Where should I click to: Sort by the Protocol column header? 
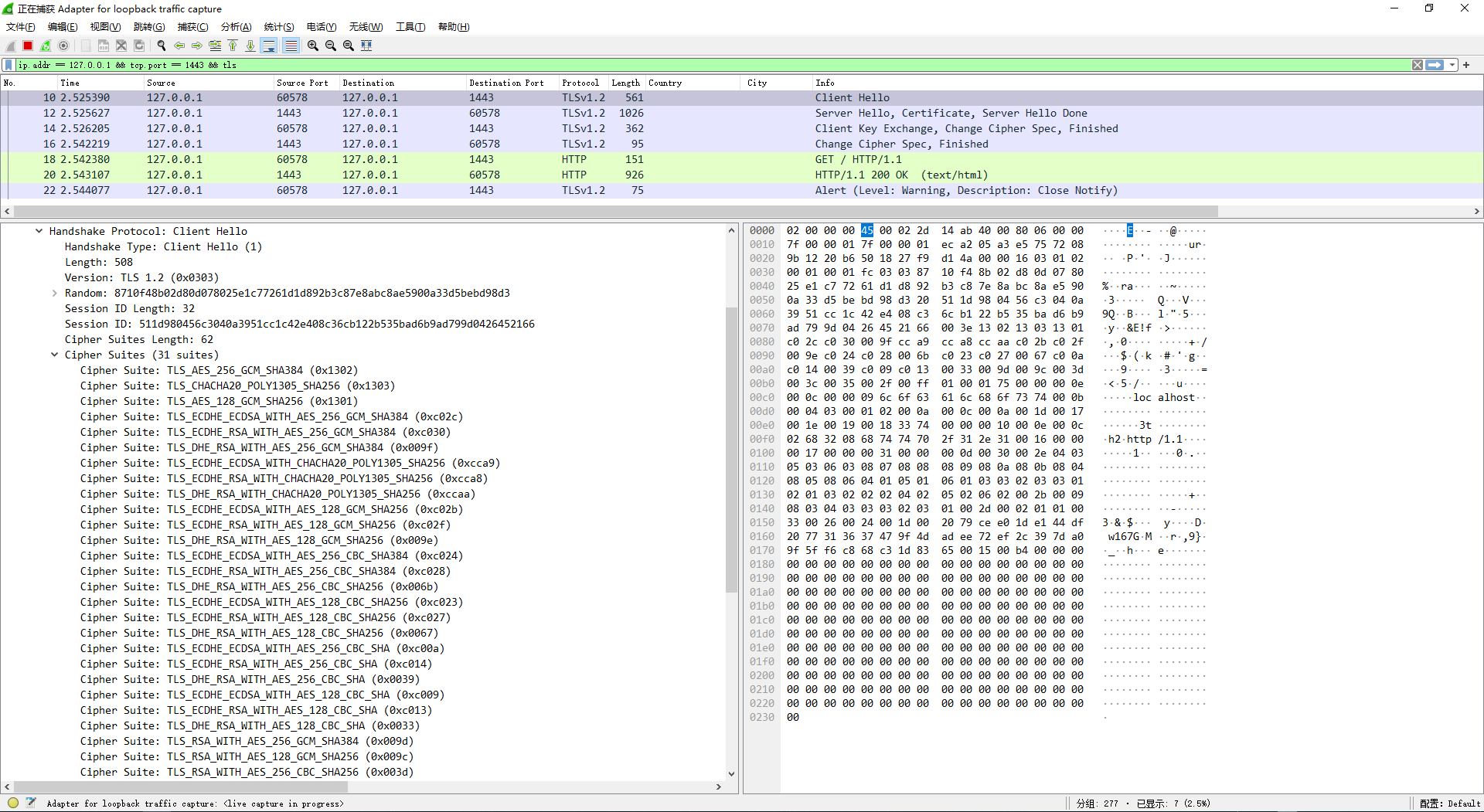[584, 83]
